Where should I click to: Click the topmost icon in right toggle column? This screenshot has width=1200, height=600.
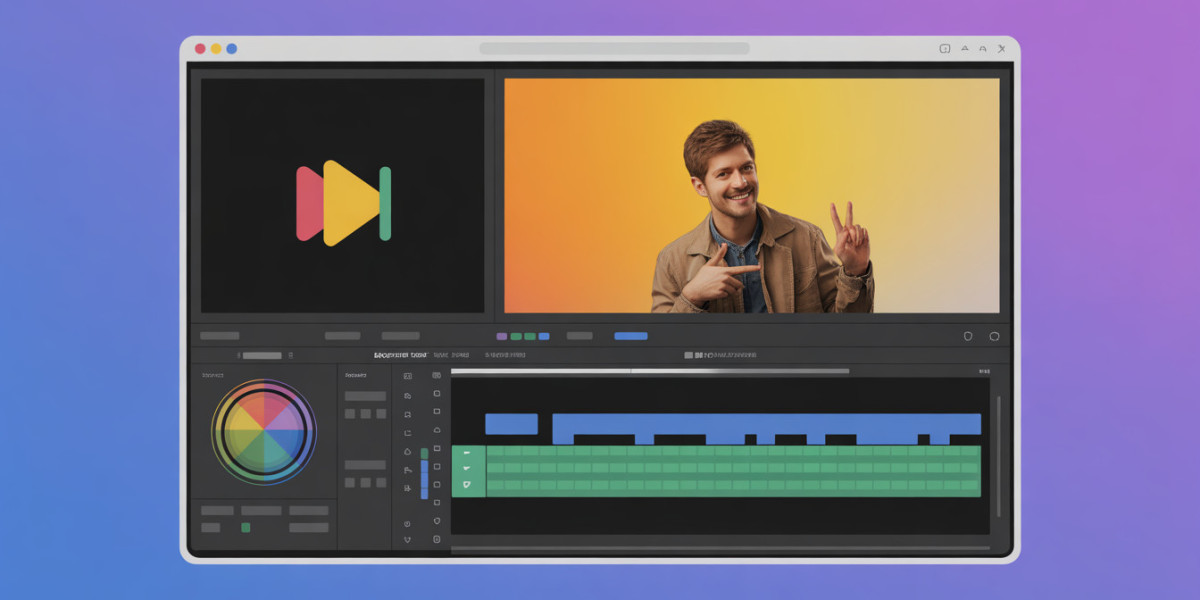(436, 376)
